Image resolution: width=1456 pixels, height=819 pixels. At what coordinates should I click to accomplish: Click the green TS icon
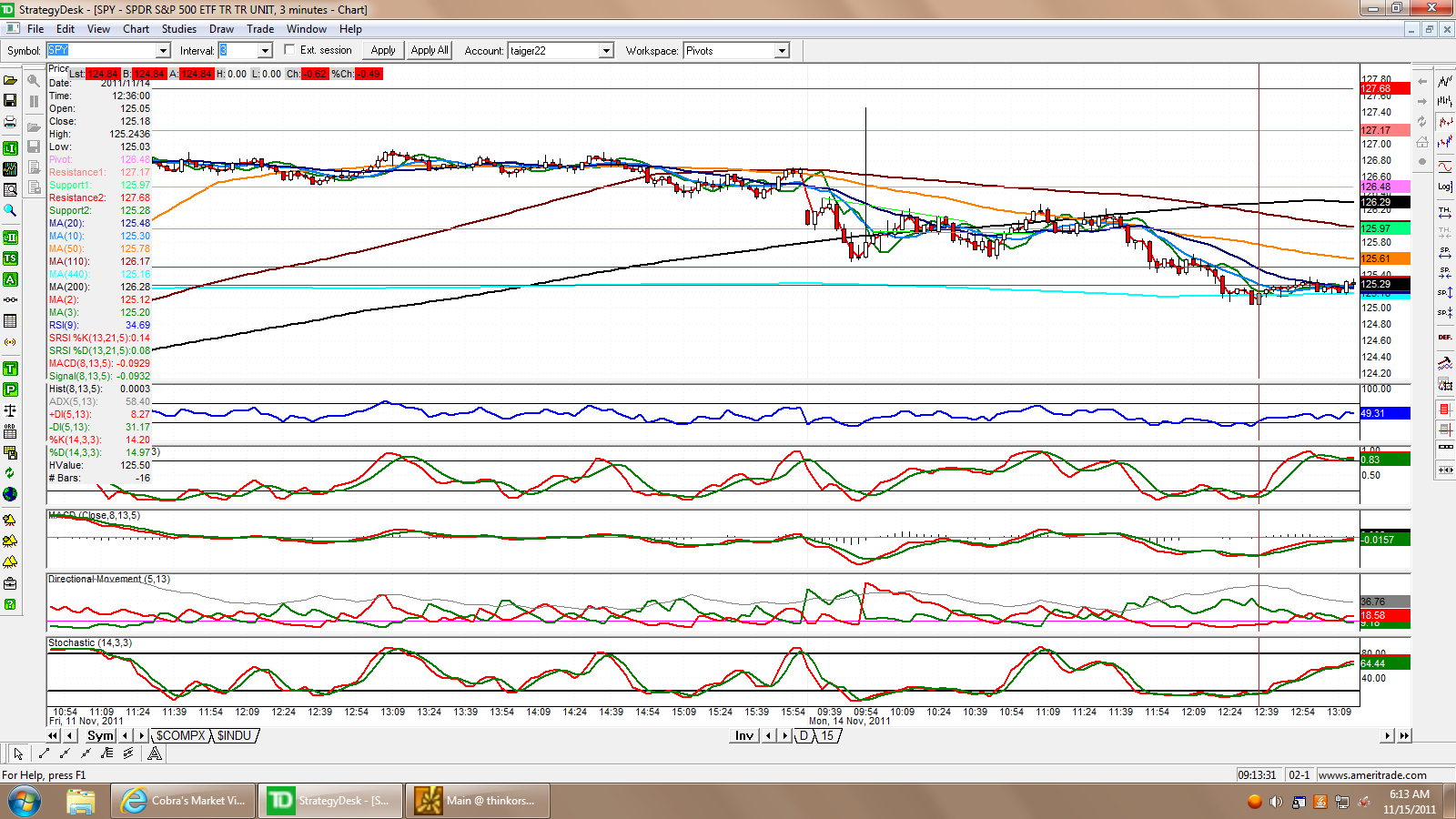pos(10,258)
